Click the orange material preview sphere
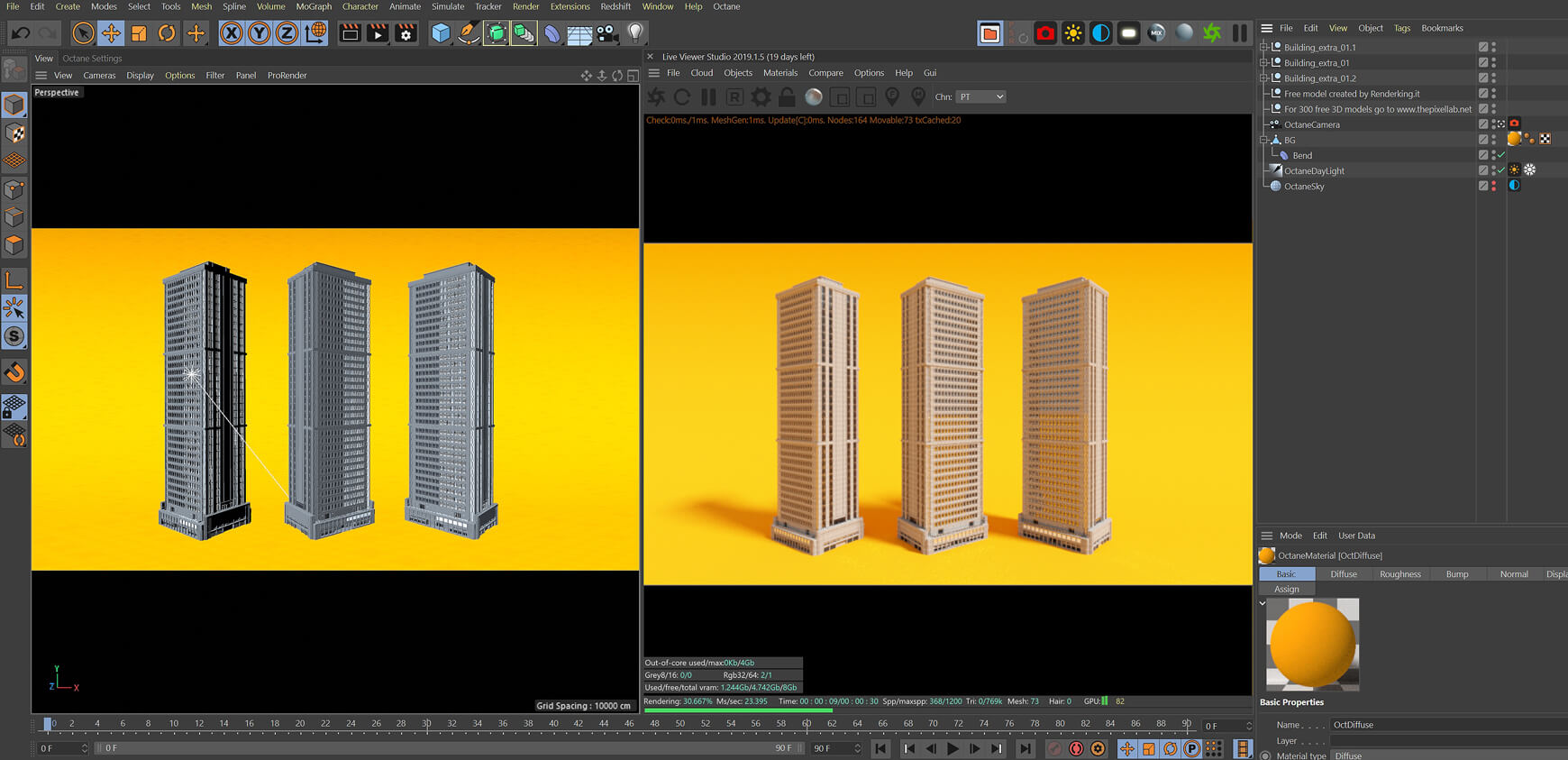This screenshot has width=1568, height=760. point(1312,644)
